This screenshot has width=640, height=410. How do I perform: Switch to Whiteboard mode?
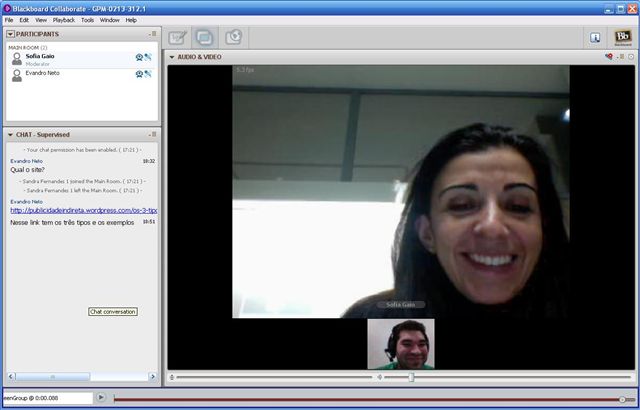click(x=178, y=38)
